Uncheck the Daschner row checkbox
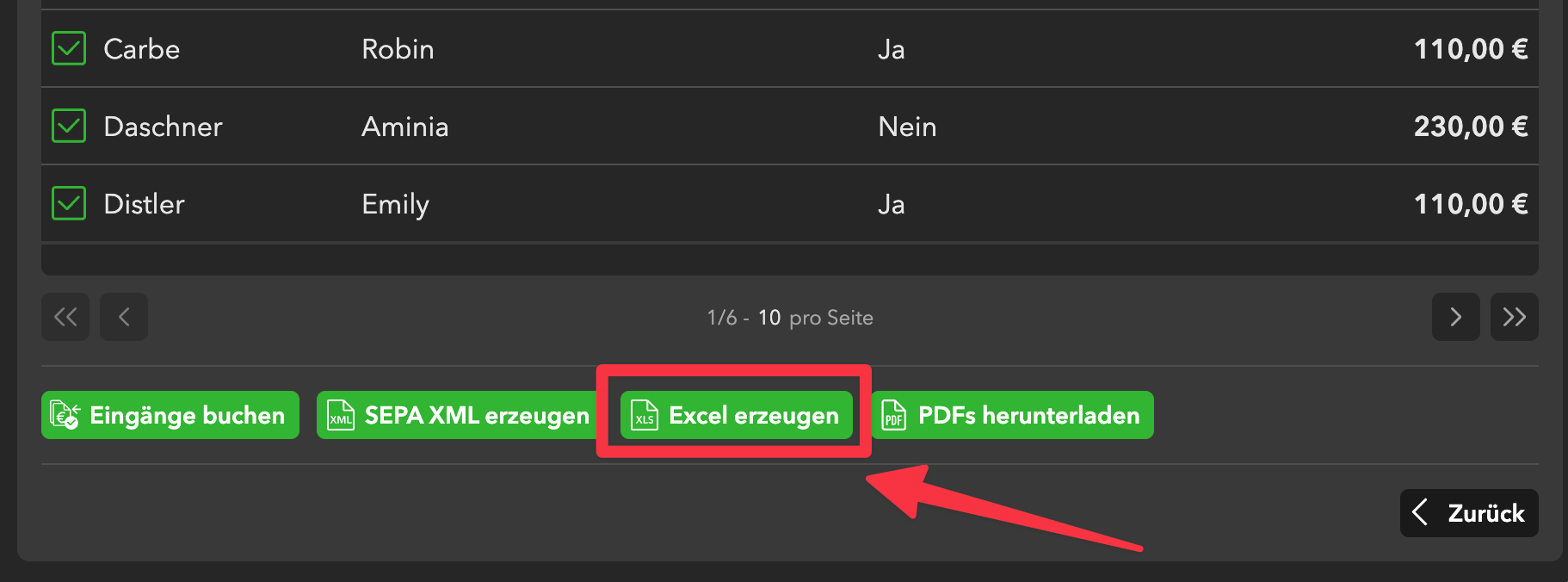 click(x=69, y=127)
